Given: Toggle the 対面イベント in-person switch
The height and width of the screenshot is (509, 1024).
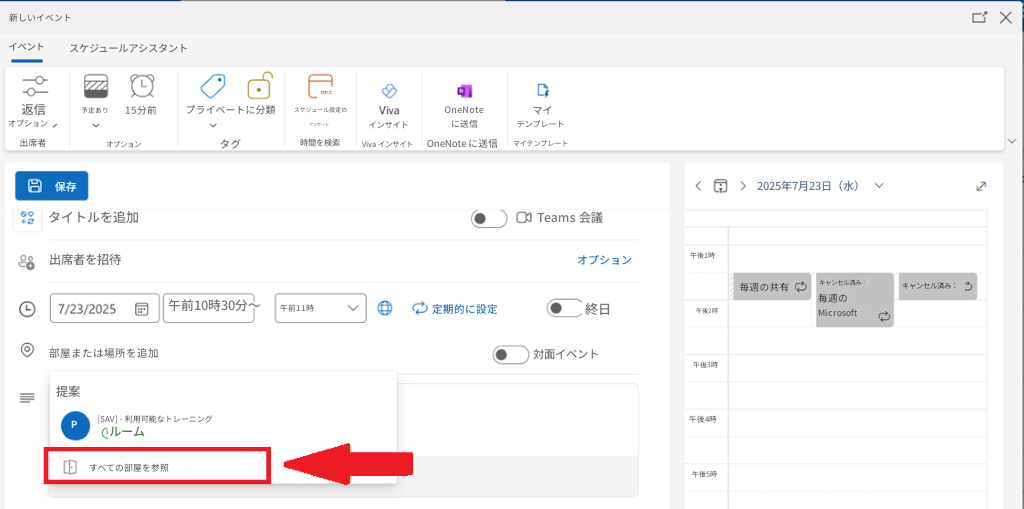Looking at the screenshot, I should pos(511,355).
